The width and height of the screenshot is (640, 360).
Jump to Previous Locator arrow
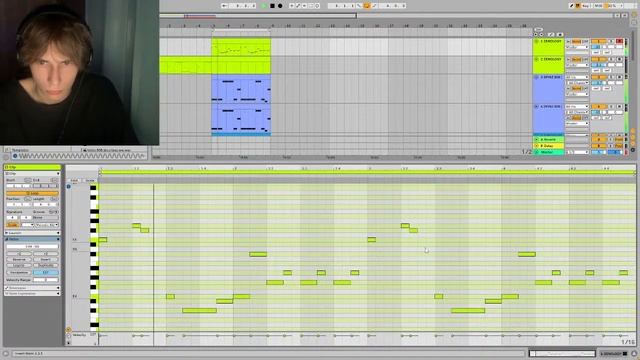(536, 34)
